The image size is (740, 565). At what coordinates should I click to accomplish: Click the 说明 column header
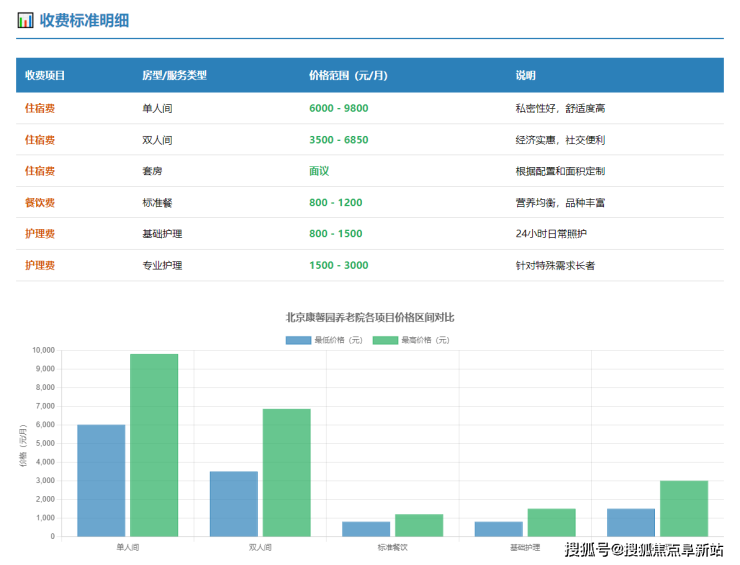click(525, 76)
